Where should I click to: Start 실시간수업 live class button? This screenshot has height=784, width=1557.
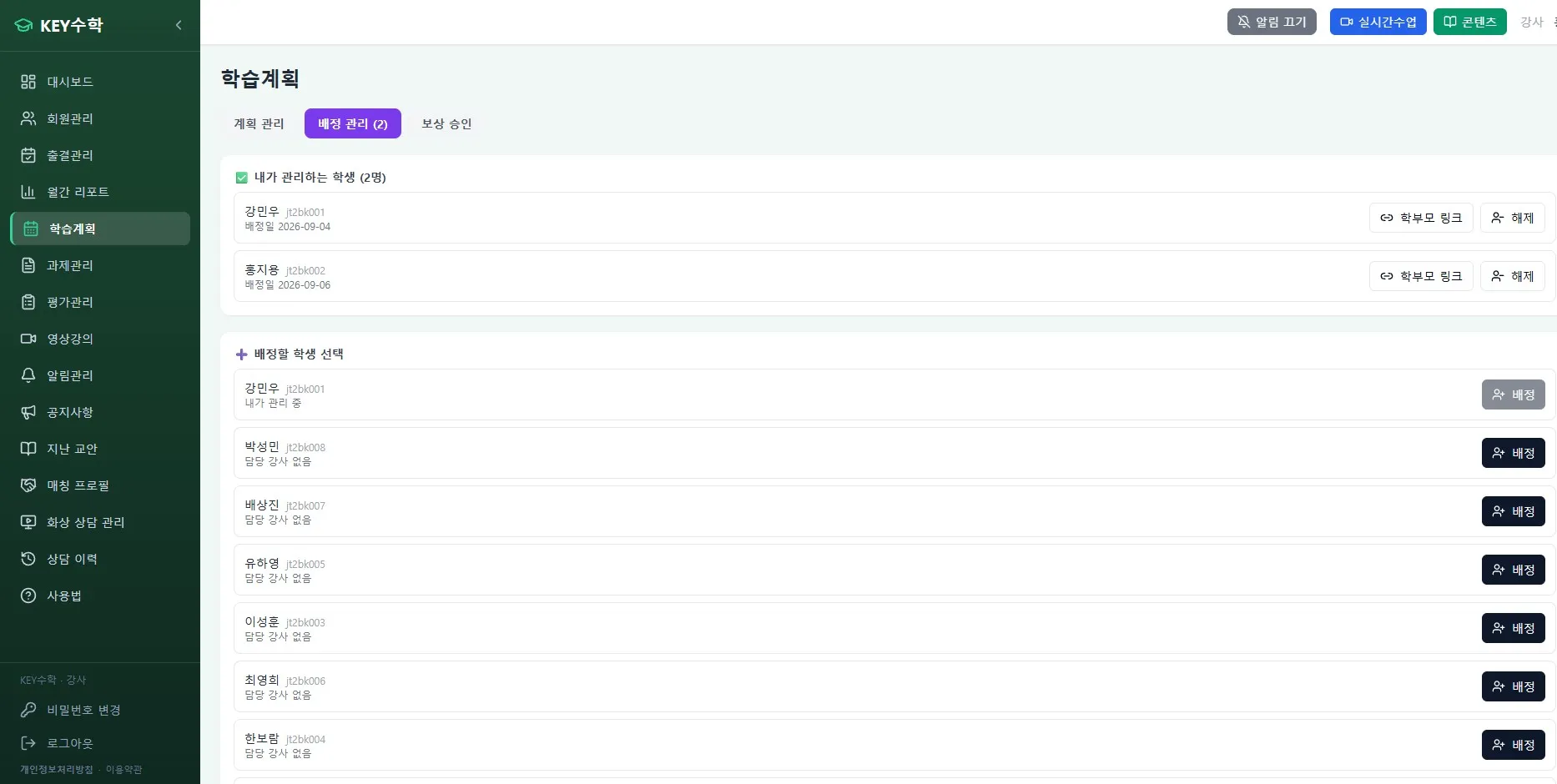click(1378, 22)
